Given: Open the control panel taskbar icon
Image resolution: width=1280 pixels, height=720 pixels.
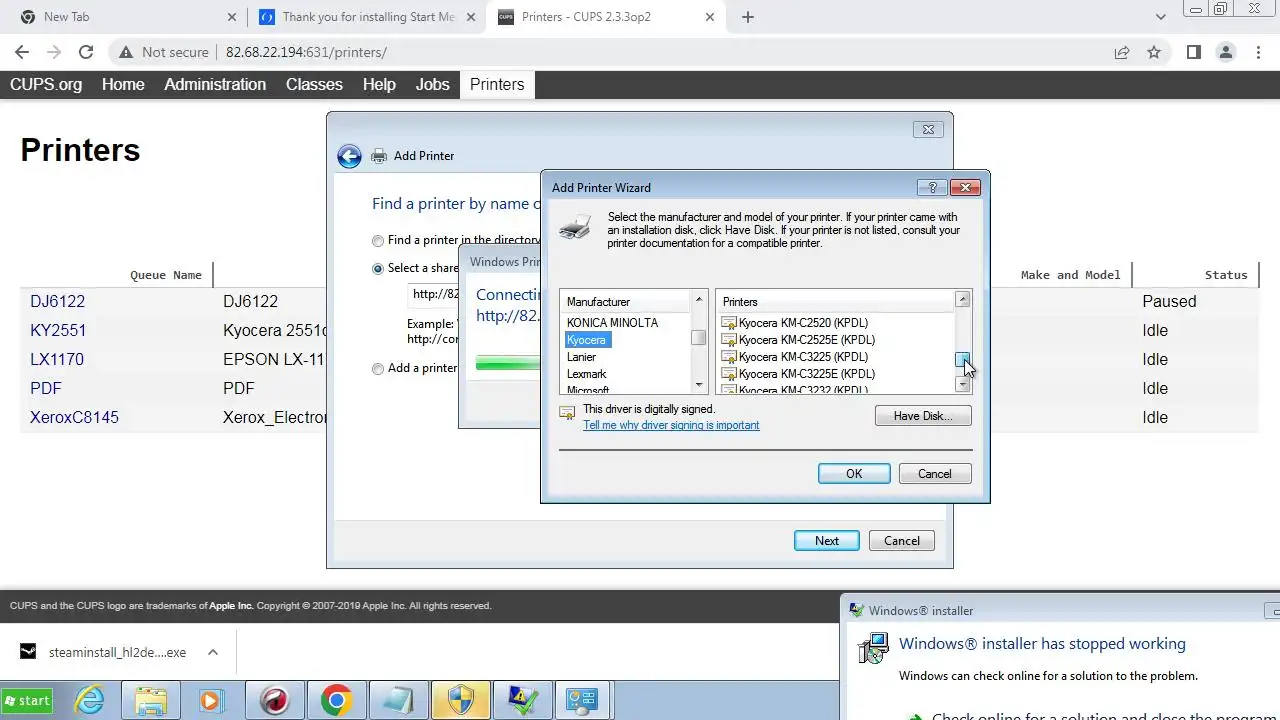Looking at the screenshot, I should 584,701.
